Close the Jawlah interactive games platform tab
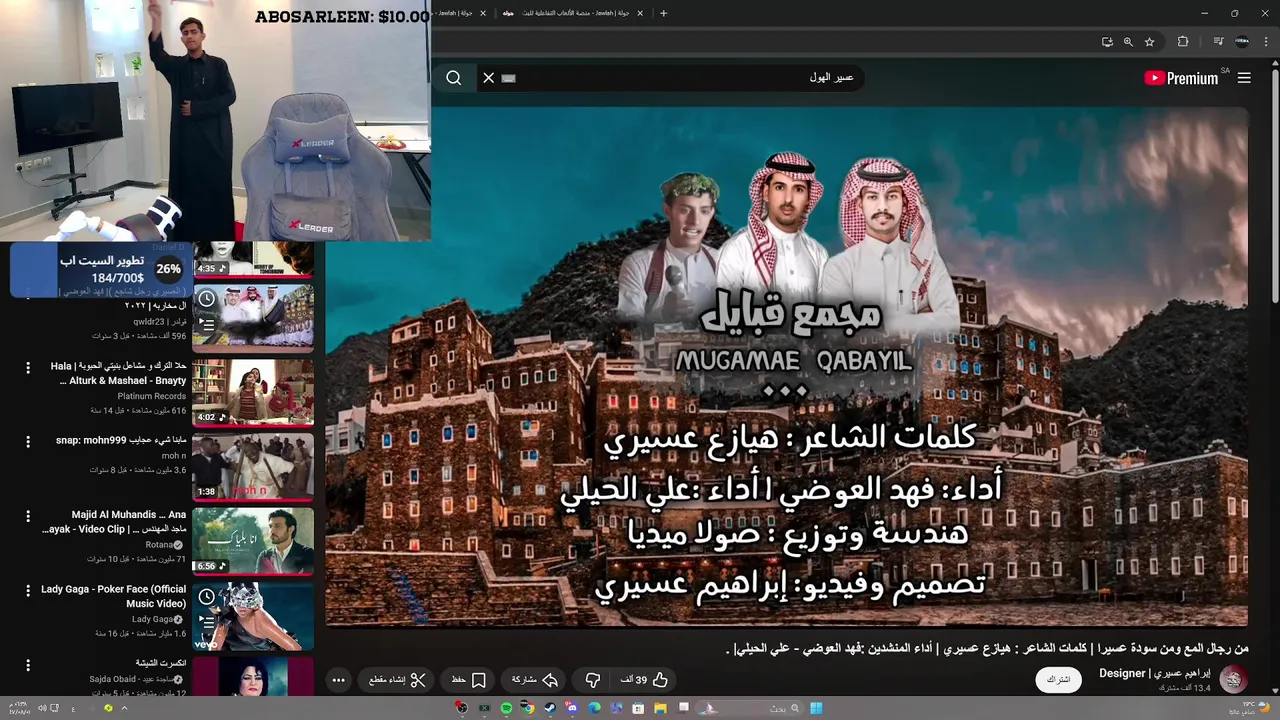This screenshot has width=1280, height=720. click(638, 13)
